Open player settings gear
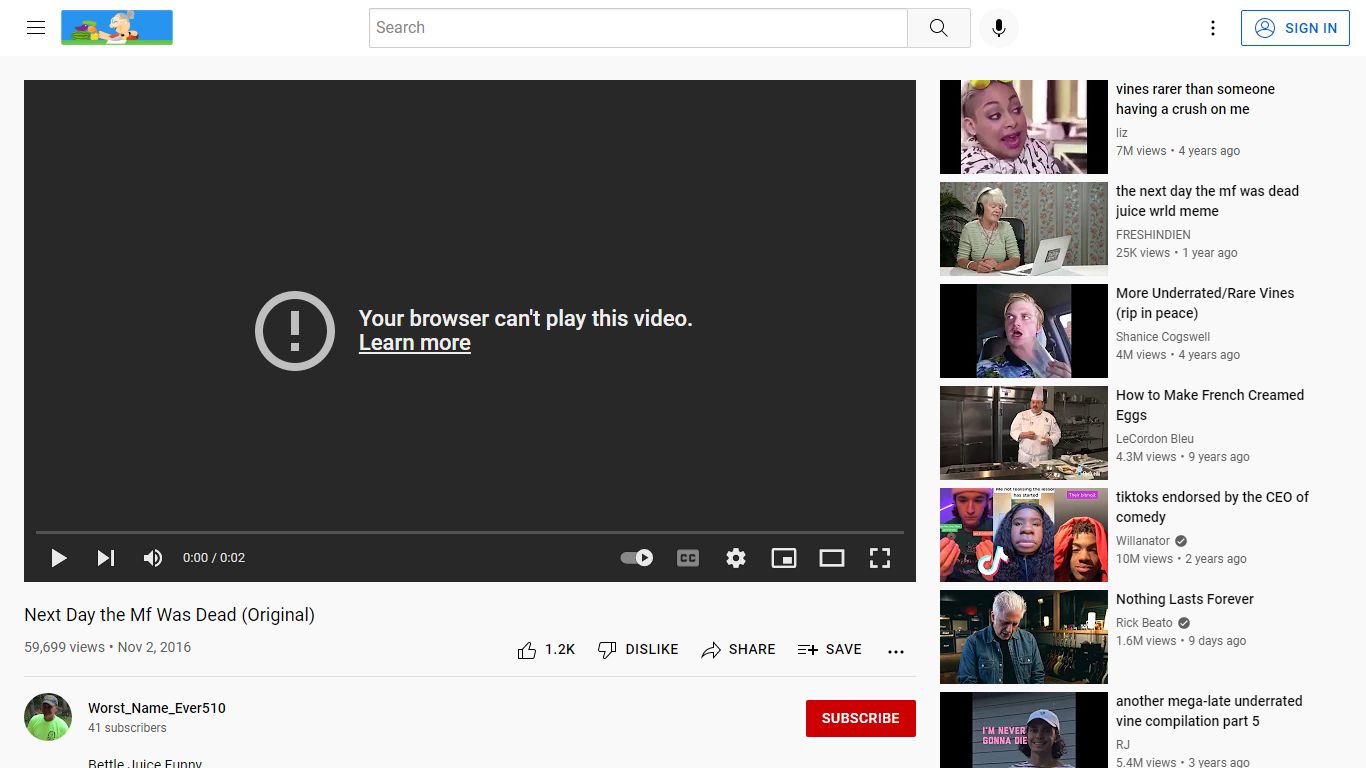 tap(736, 558)
